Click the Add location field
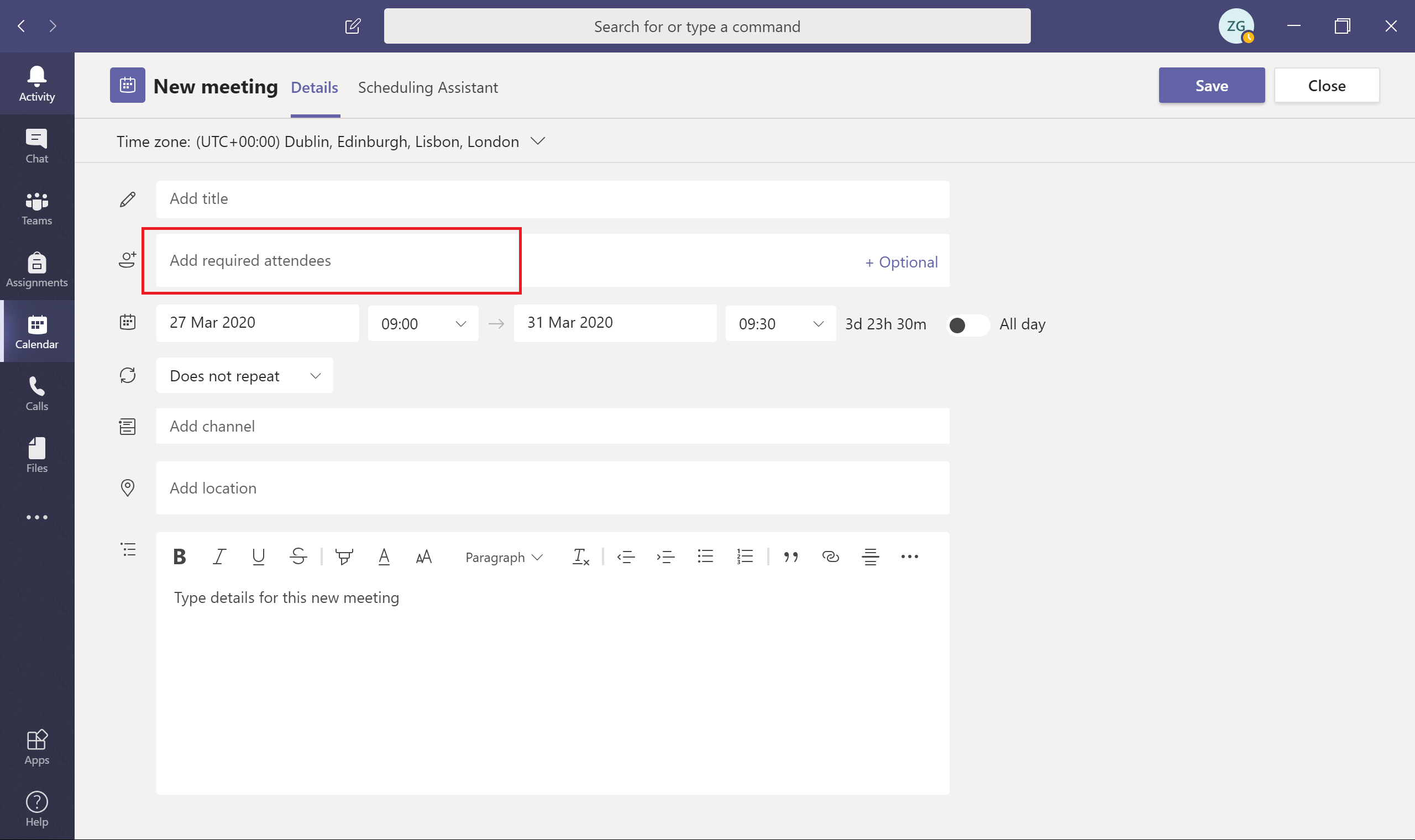This screenshot has height=840, width=1415. tap(552, 488)
